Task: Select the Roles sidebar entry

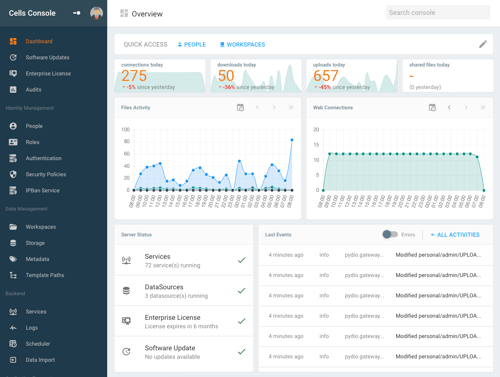Action: [x=32, y=142]
